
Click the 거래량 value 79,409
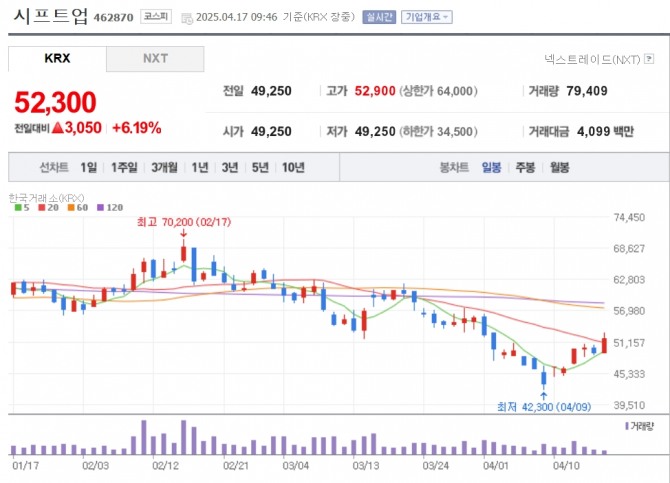587,91
